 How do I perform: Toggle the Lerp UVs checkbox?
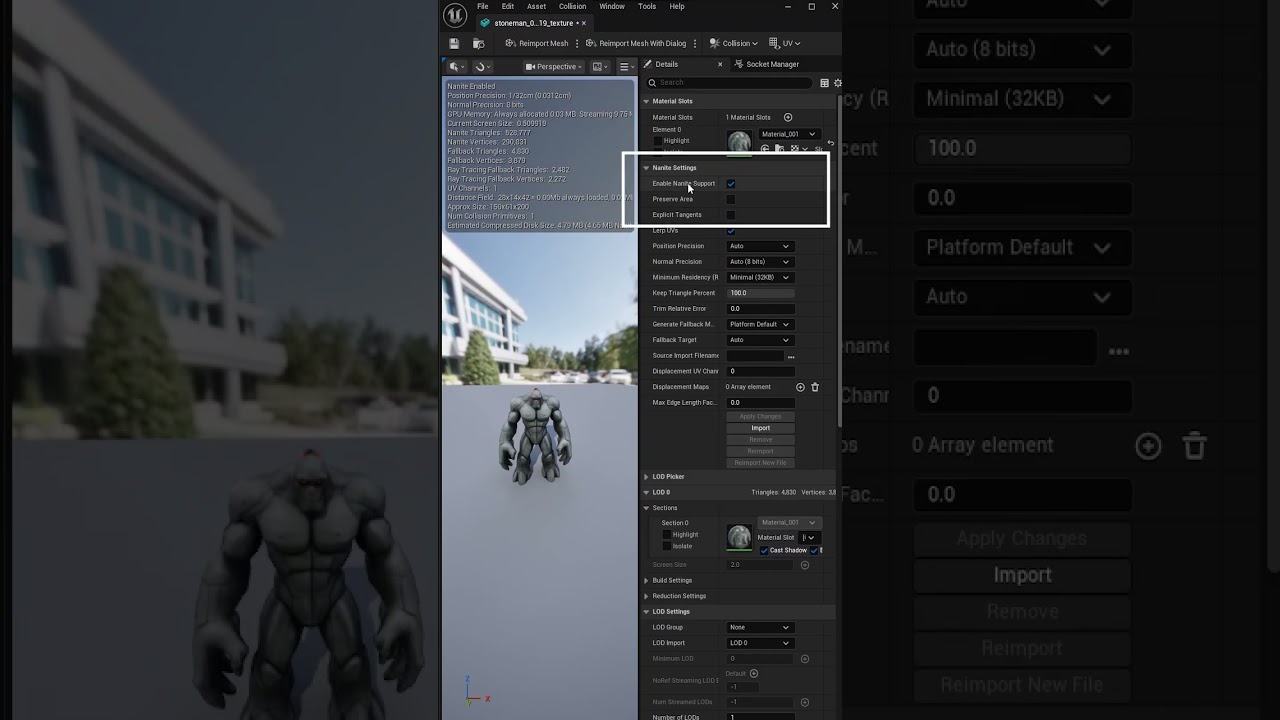(731, 231)
